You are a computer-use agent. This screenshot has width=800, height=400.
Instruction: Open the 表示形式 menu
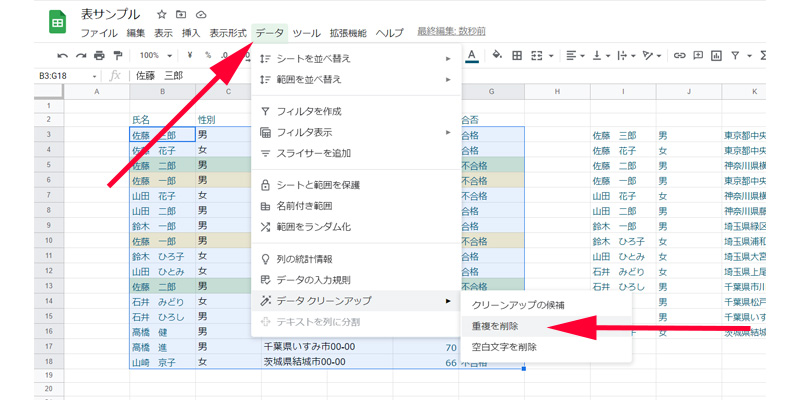pyautogui.click(x=228, y=33)
